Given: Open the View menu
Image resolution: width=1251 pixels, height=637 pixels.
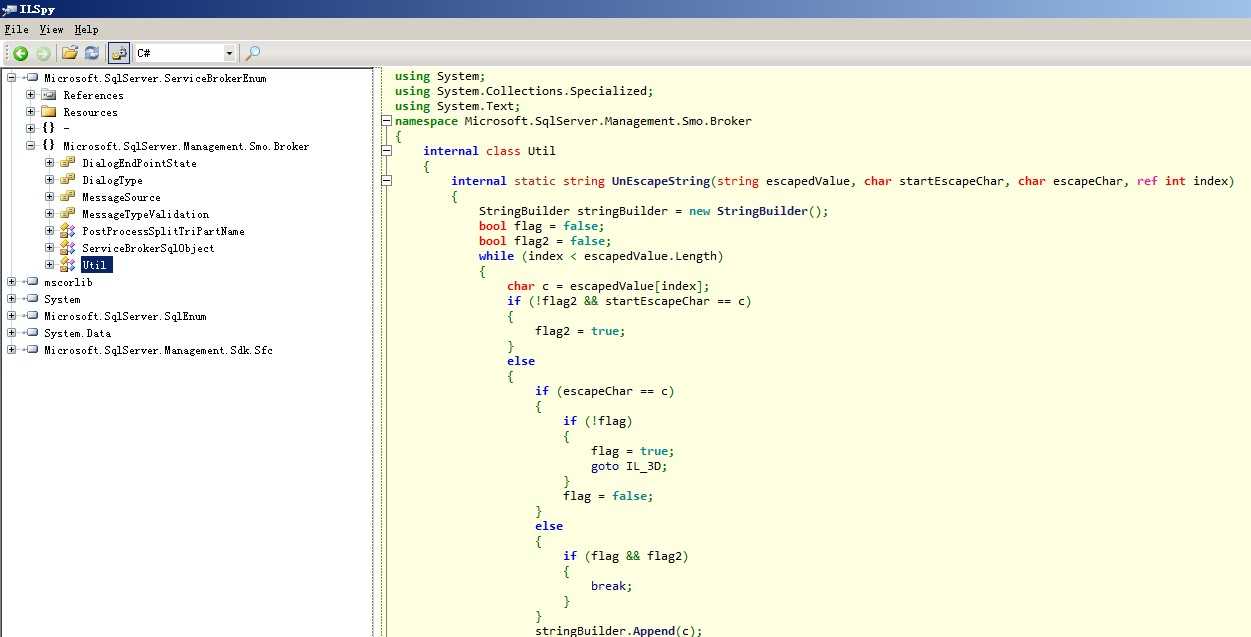Looking at the screenshot, I should pos(51,30).
